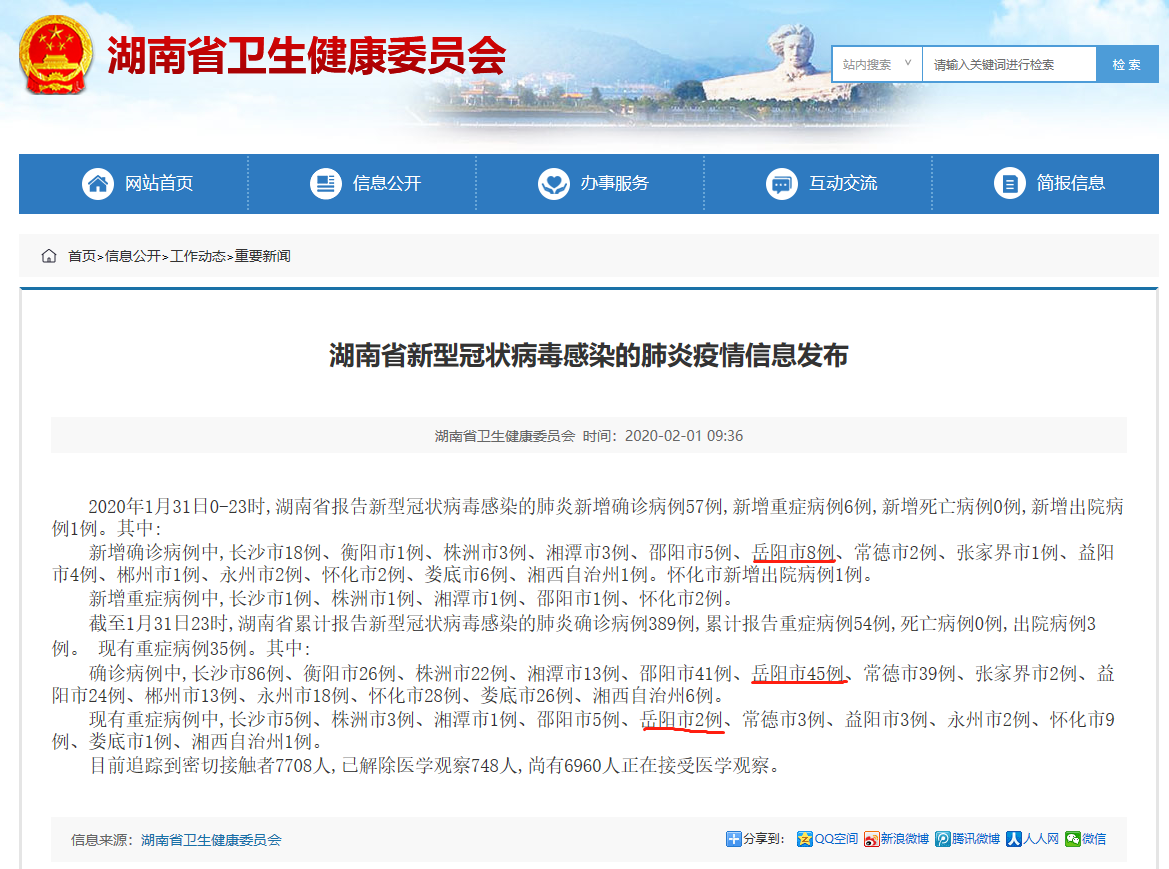
Task: Share this page to 人人网
Action: click(x=1033, y=839)
